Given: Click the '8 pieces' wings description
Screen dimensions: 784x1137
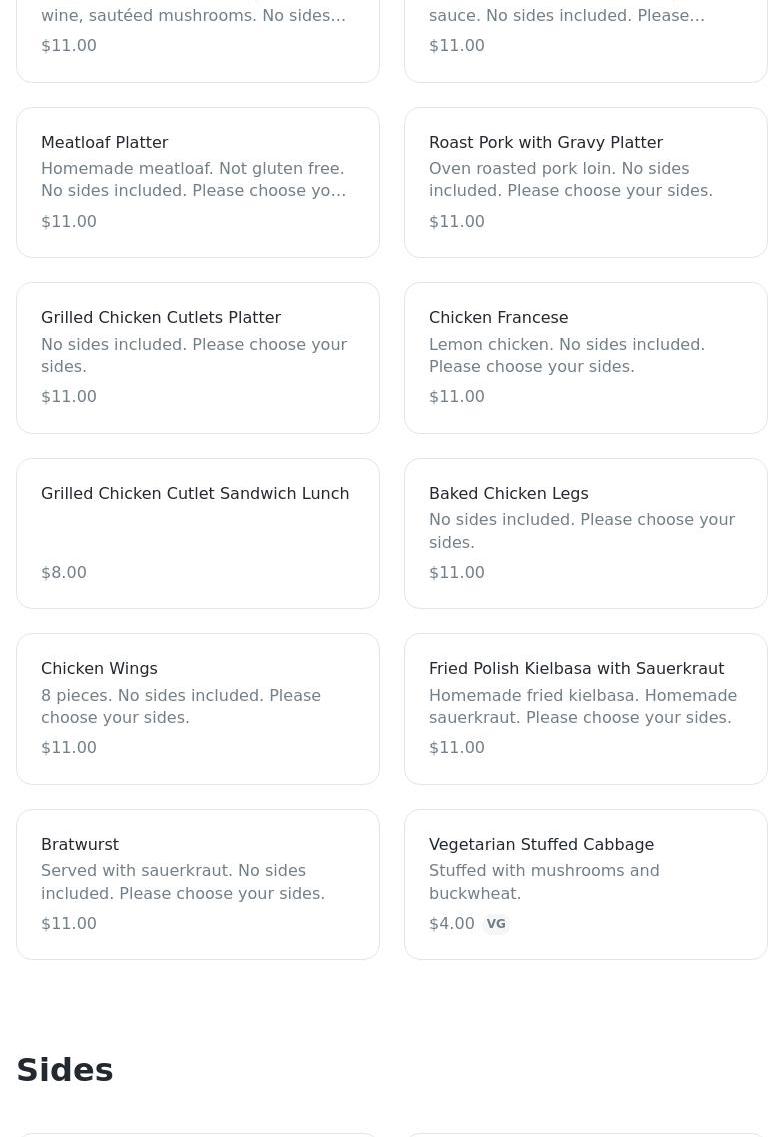Looking at the screenshot, I should 181,707.
